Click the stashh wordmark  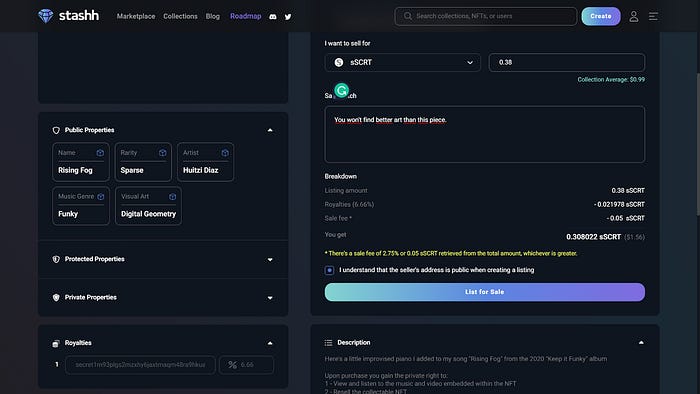(79, 16)
